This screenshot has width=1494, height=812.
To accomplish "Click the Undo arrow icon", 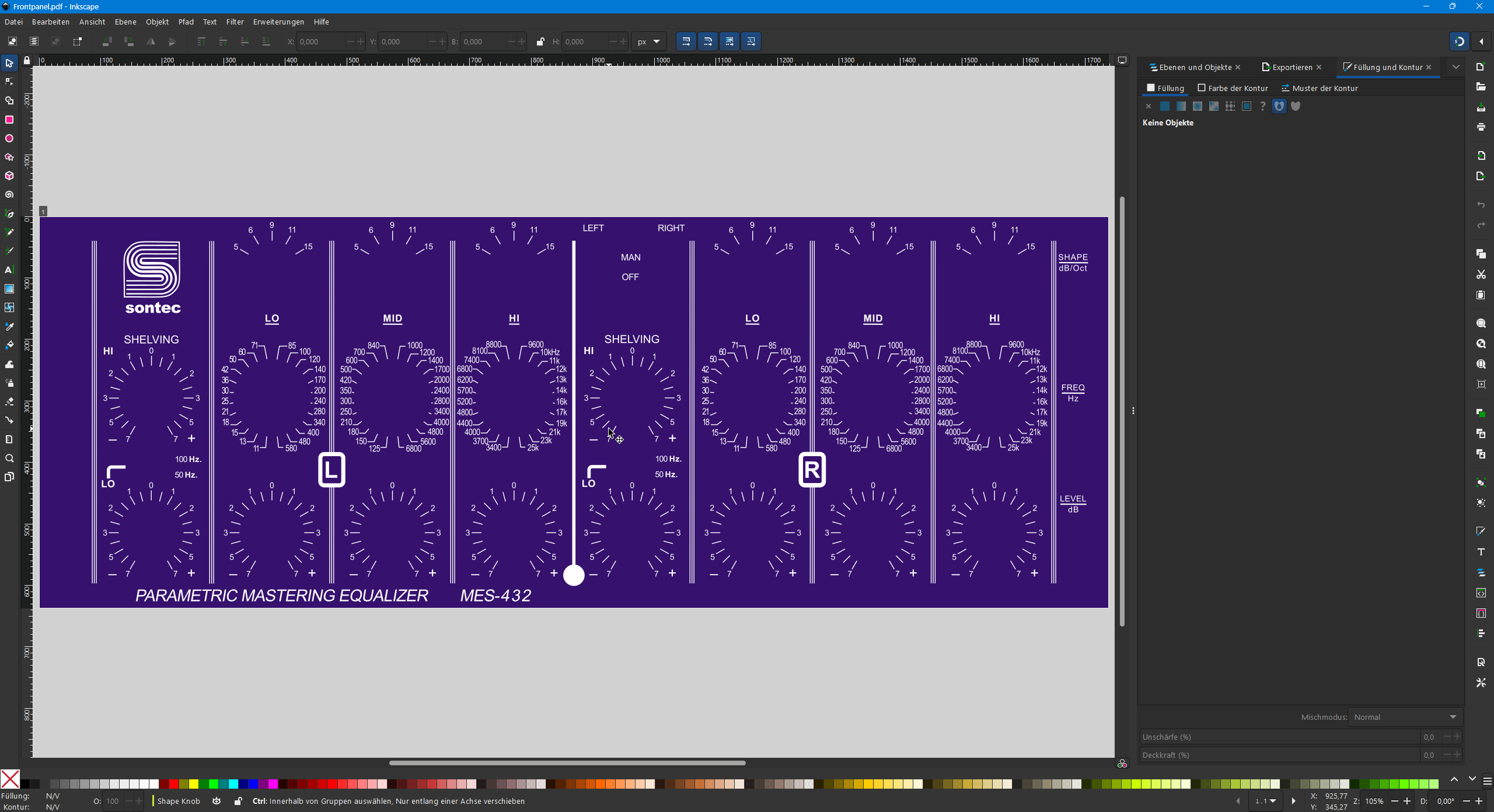I will (x=1481, y=205).
